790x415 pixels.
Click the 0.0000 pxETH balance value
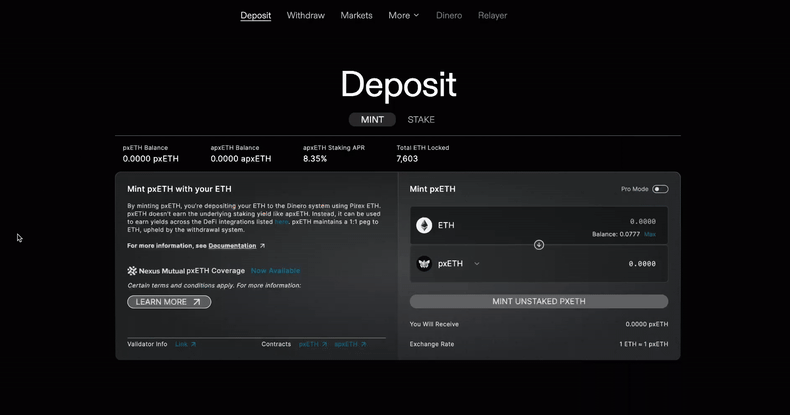[151, 159]
